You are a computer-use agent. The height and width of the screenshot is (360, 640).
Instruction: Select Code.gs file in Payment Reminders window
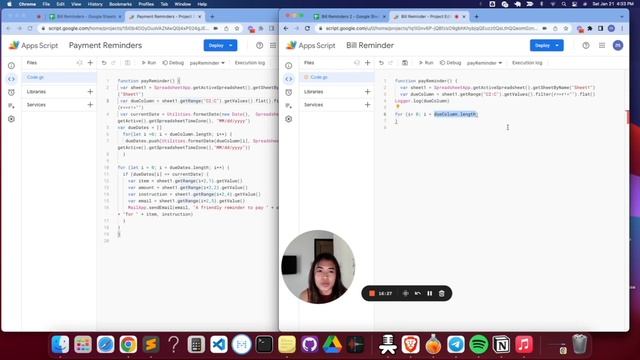pyautogui.click(x=59, y=77)
